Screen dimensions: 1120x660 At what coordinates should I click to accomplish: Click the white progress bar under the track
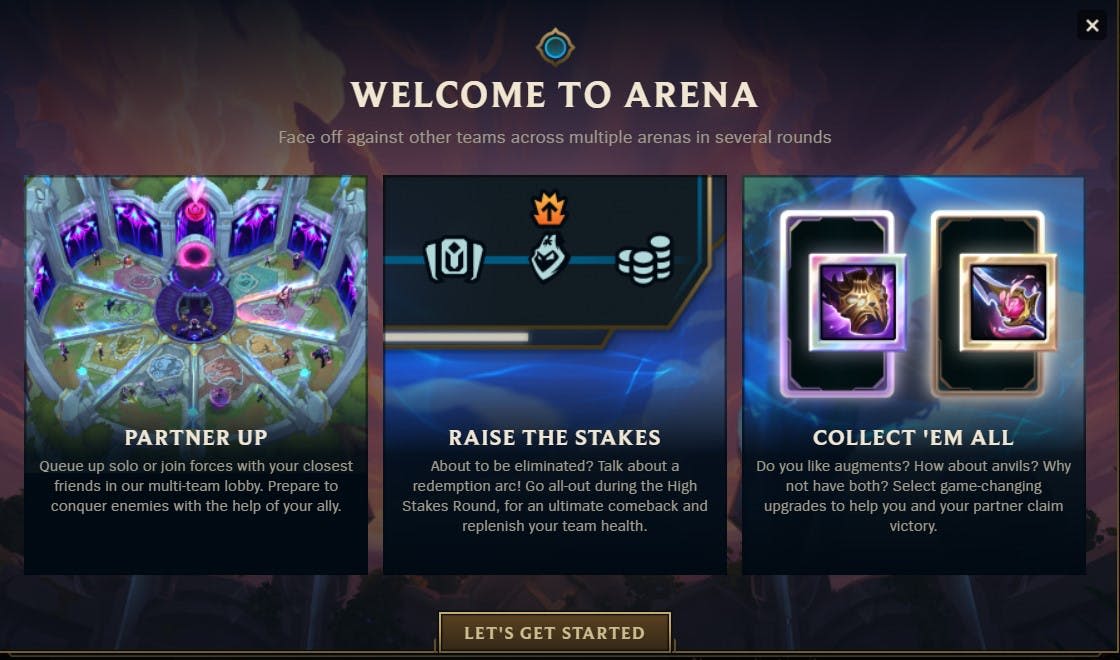pos(456,336)
